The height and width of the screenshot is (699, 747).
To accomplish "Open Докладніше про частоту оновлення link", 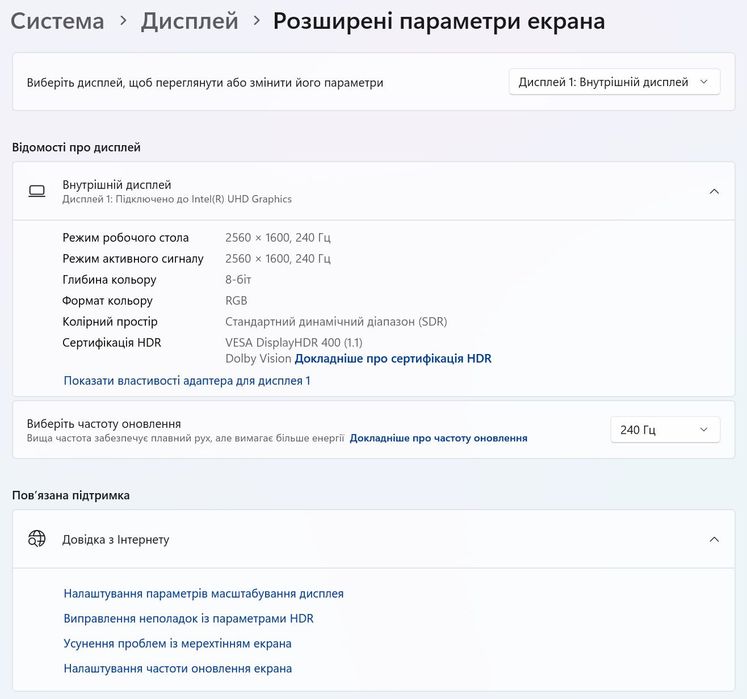I will tap(438, 438).
